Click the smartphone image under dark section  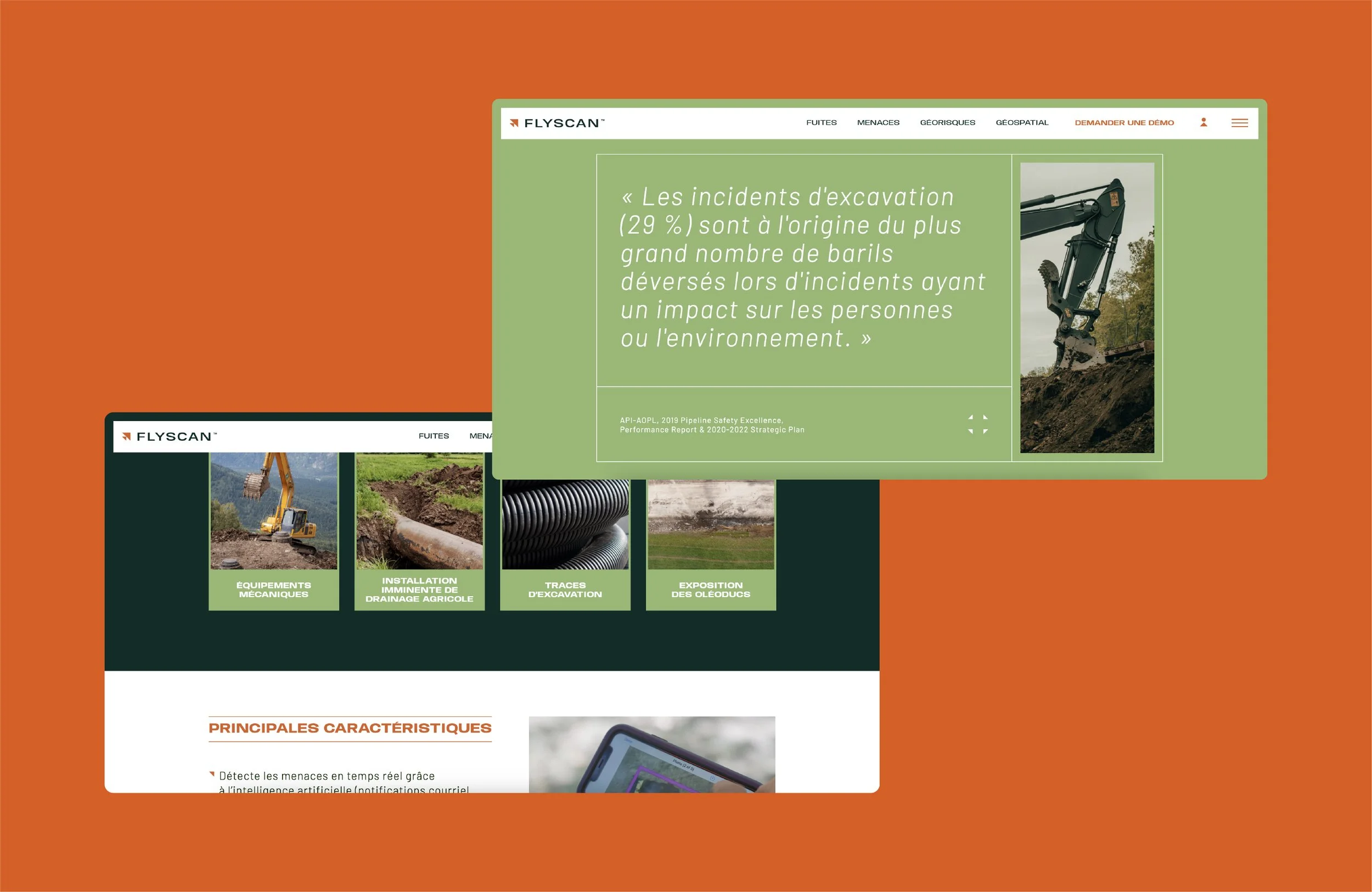pos(651,754)
